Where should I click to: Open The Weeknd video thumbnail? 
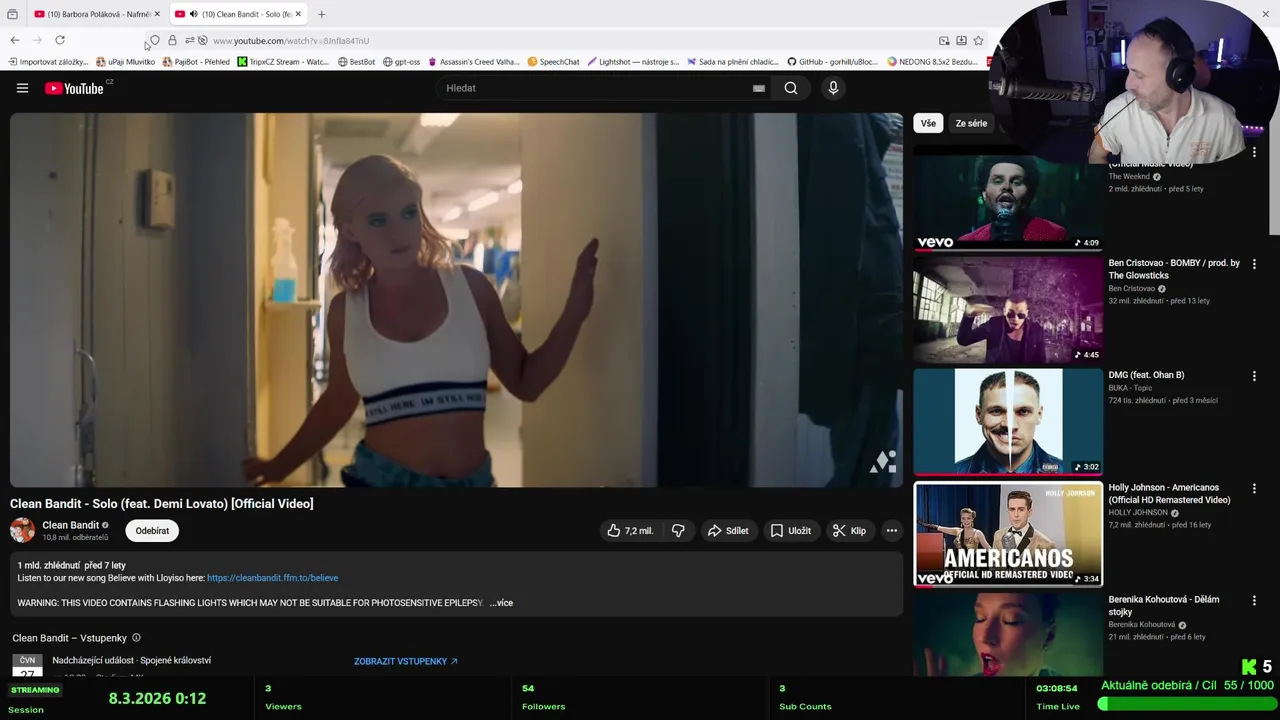pyautogui.click(x=1008, y=200)
